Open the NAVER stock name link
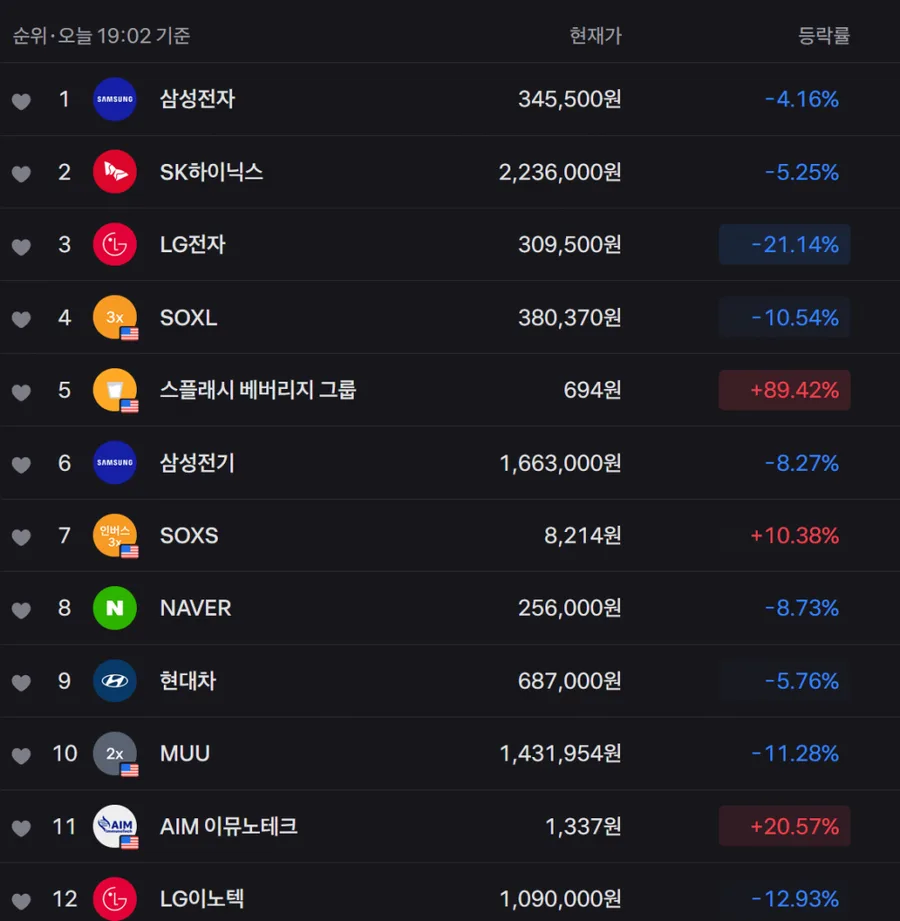Image resolution: width=900 pixels, height=921 pixels. pyautogui.click(x=196, y=608)
